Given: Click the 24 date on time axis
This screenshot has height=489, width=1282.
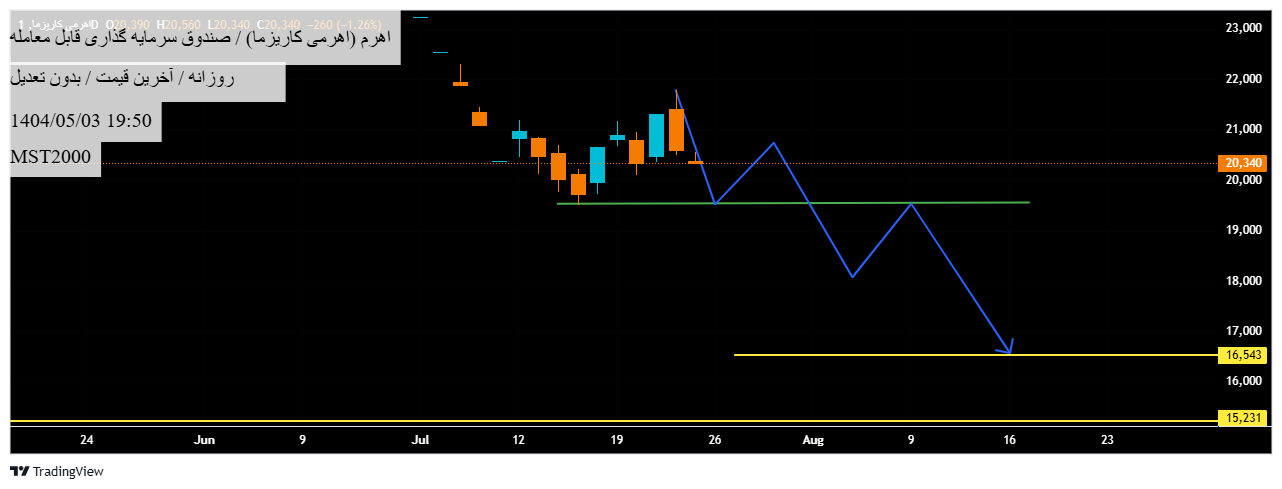Looking at the screenshot, I should (87, 440).
